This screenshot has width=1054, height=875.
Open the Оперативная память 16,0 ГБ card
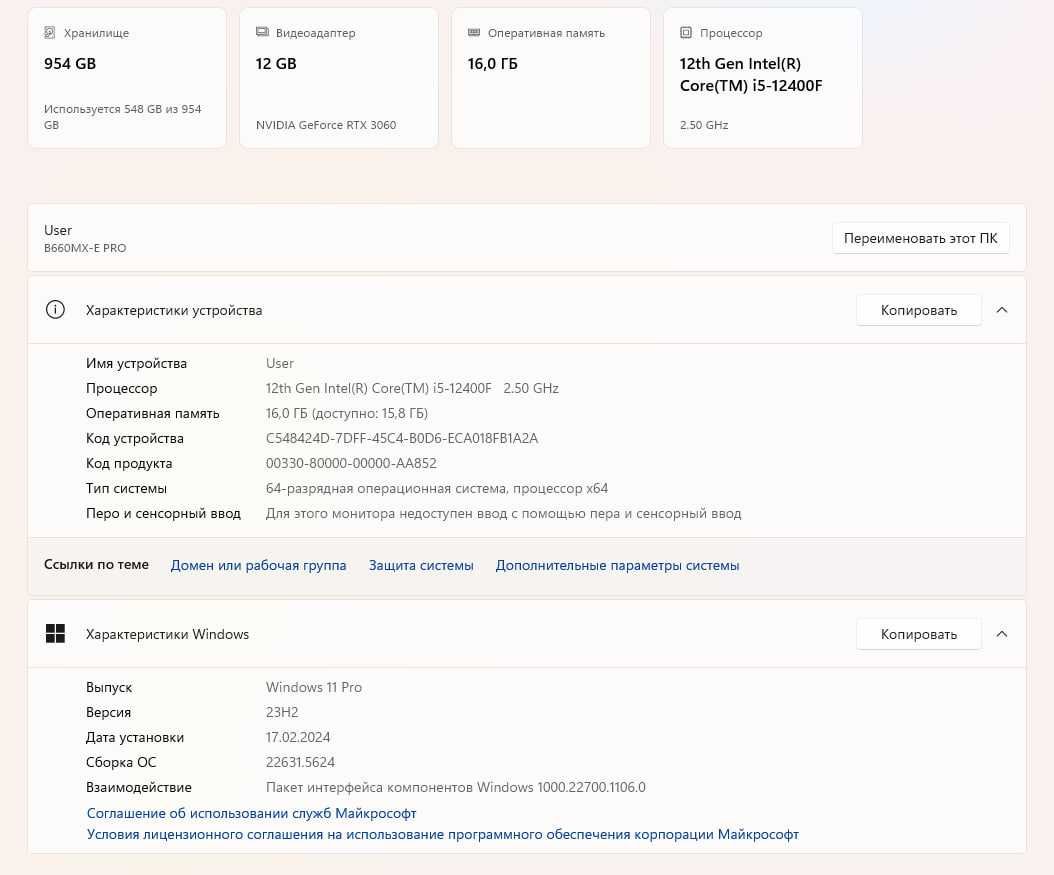[x=551, y=78]
